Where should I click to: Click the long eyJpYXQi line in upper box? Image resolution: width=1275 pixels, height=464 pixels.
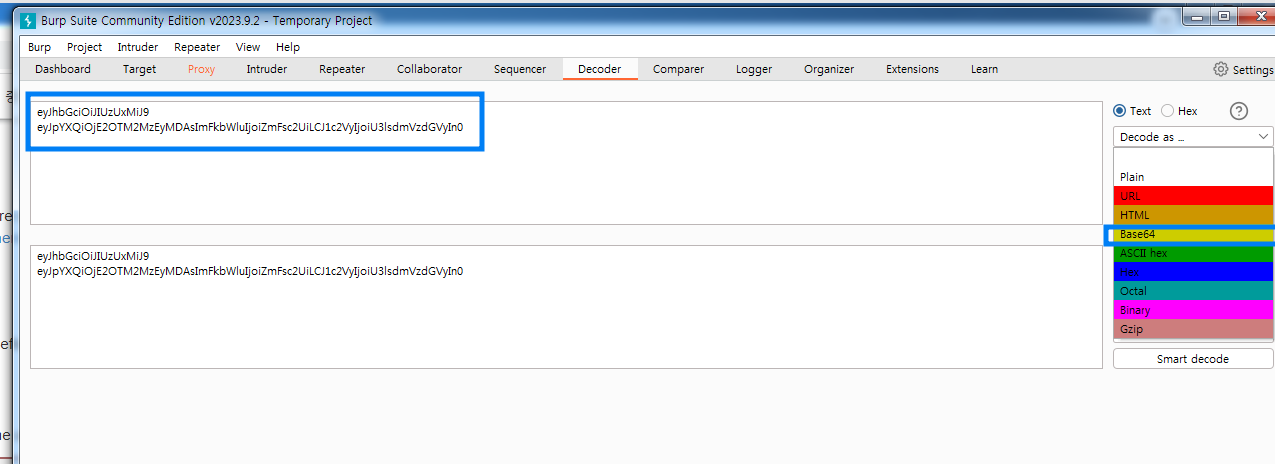(x=250, y=127)
